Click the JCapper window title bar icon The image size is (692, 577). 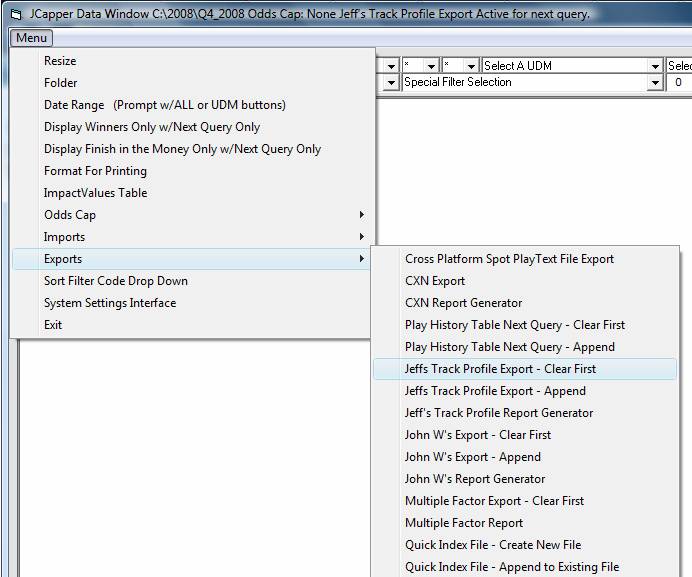(x=15, y=14)
